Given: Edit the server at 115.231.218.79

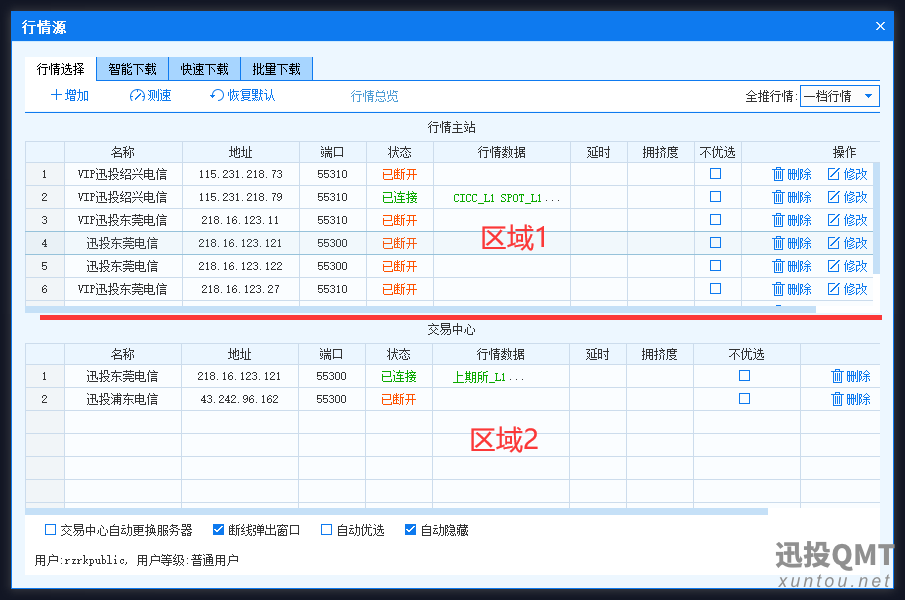Looking at the screenshot, I should tap(847, 197).
